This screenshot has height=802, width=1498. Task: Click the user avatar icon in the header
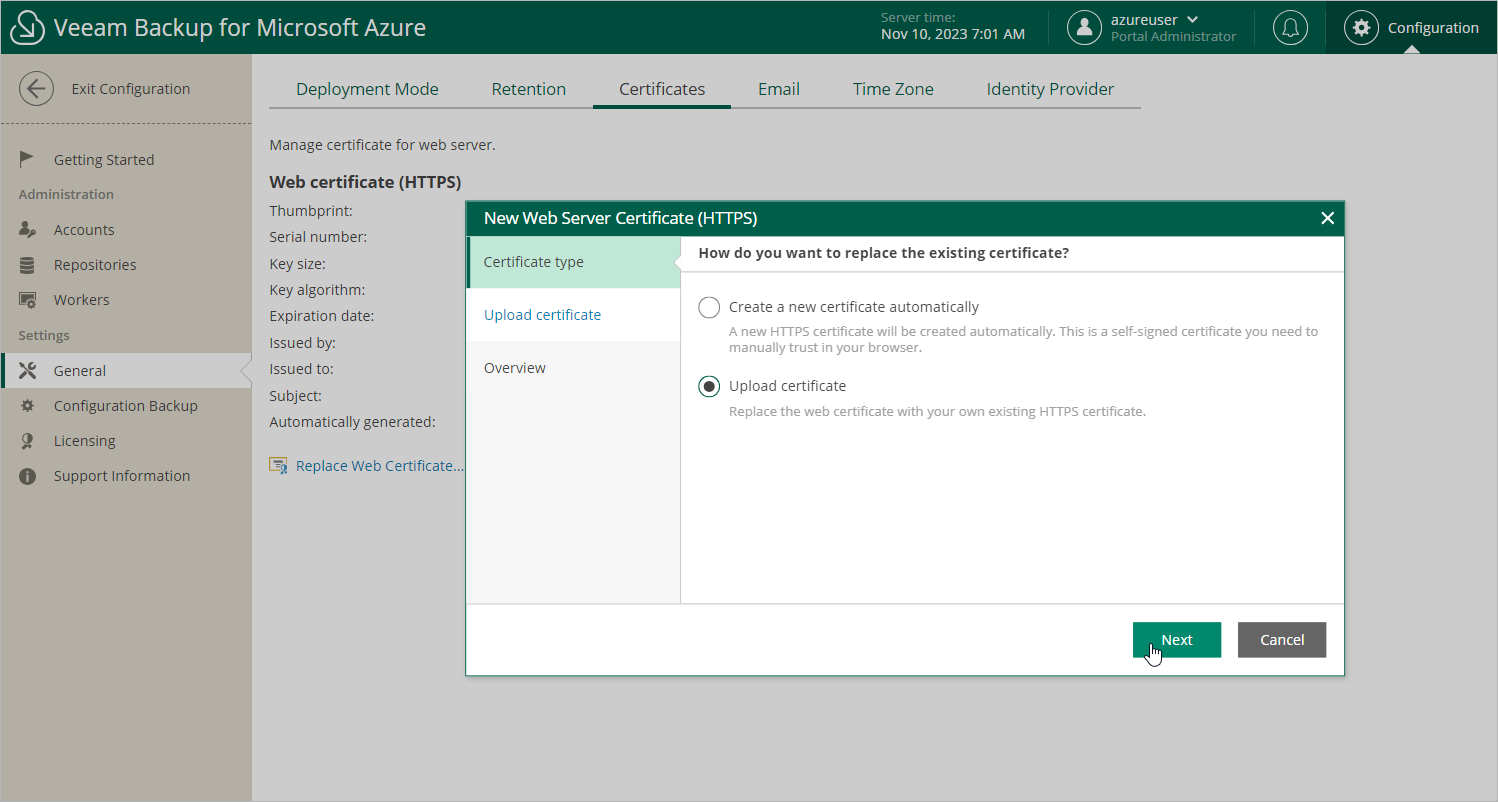coord(1084,28)
